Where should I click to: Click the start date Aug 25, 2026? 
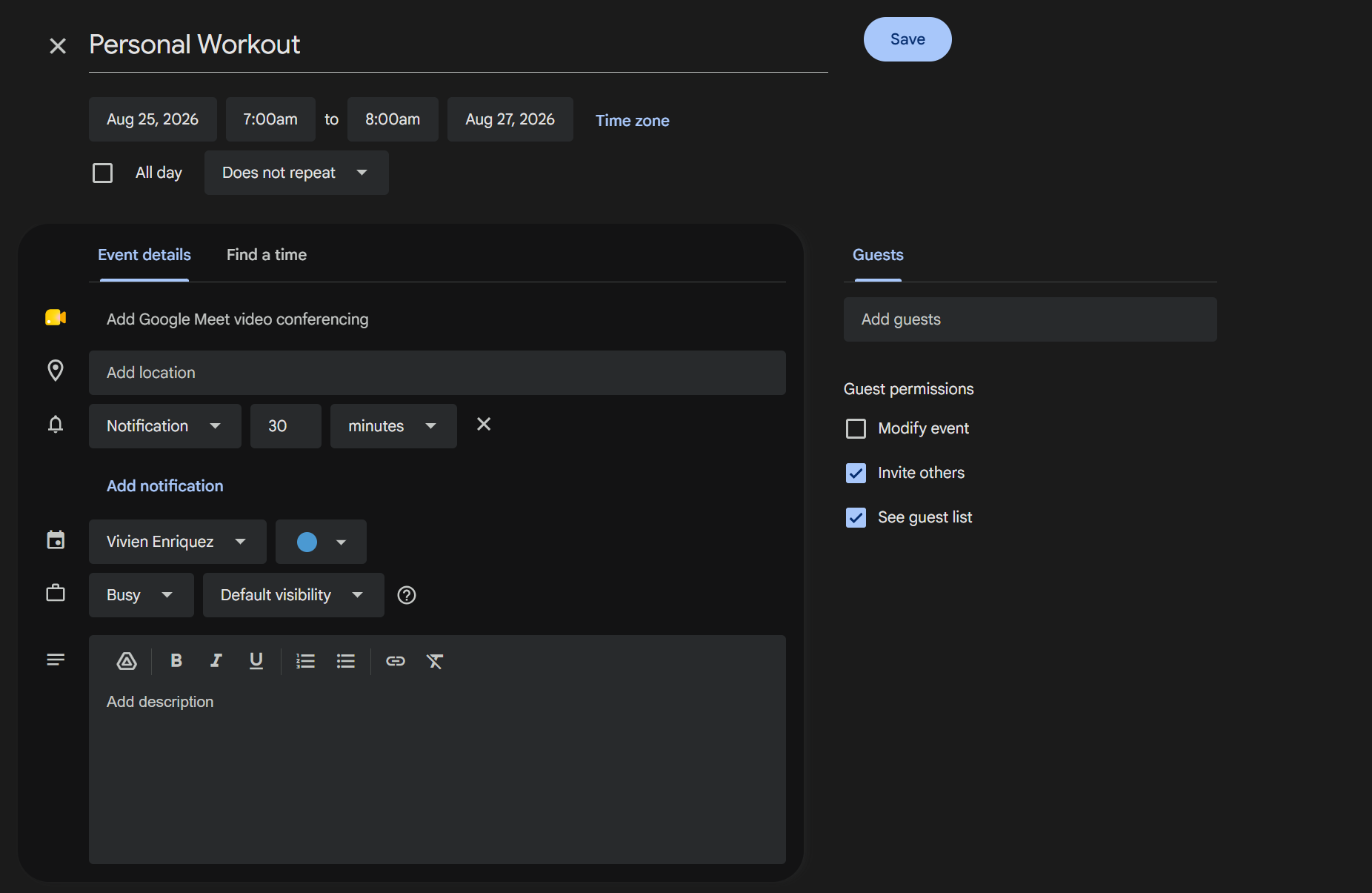153,119
